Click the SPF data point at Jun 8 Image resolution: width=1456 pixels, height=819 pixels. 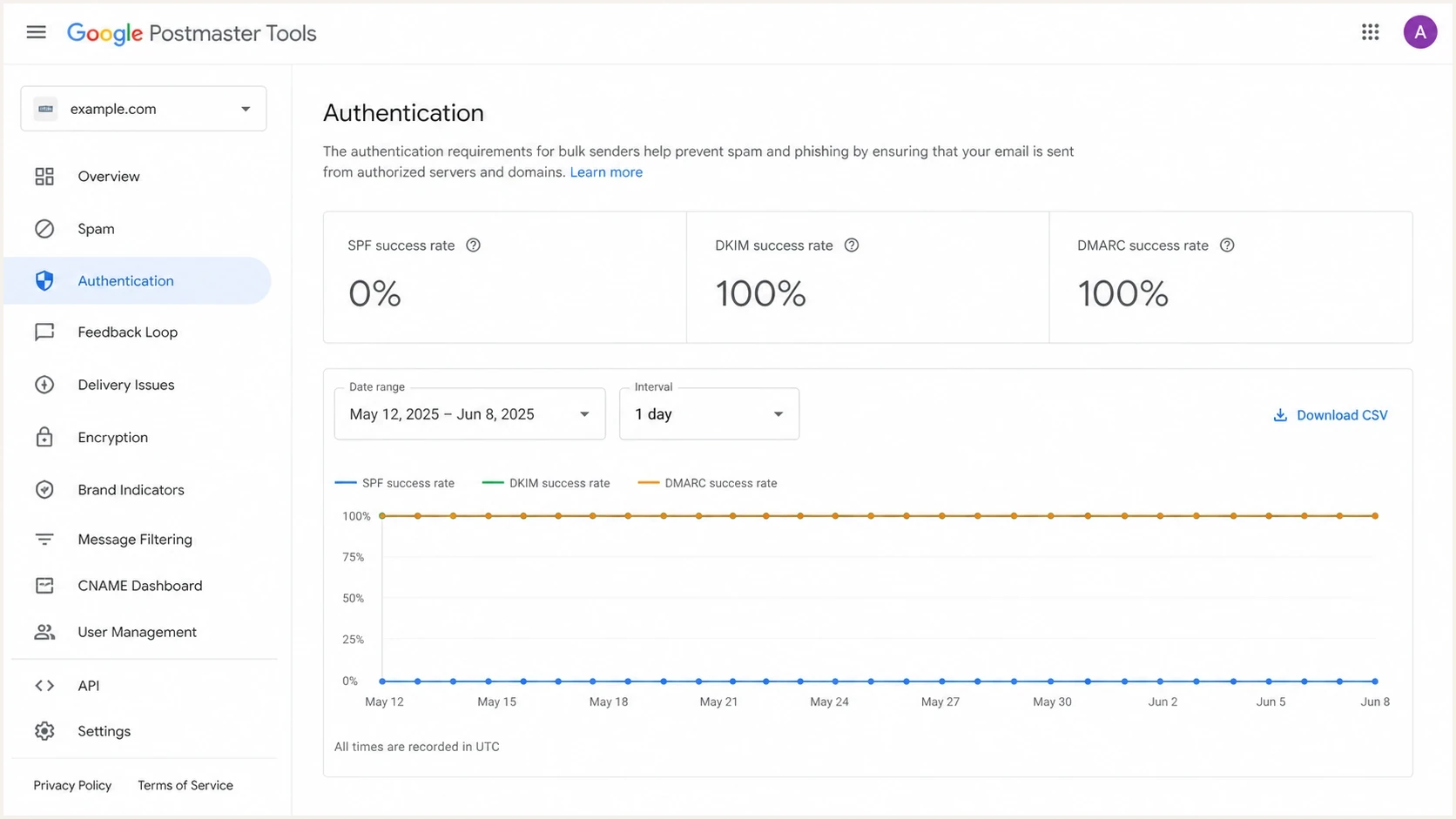click(x=1375, y=681)
